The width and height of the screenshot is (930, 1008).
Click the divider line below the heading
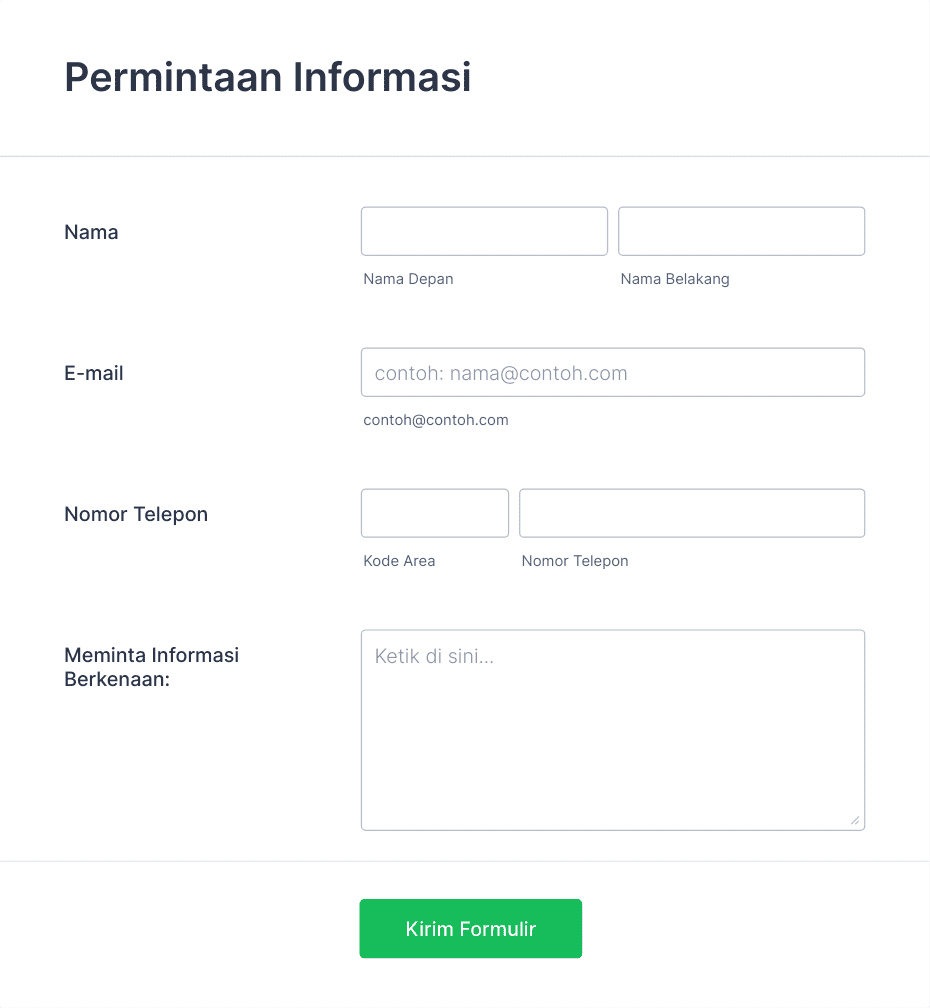465,156
